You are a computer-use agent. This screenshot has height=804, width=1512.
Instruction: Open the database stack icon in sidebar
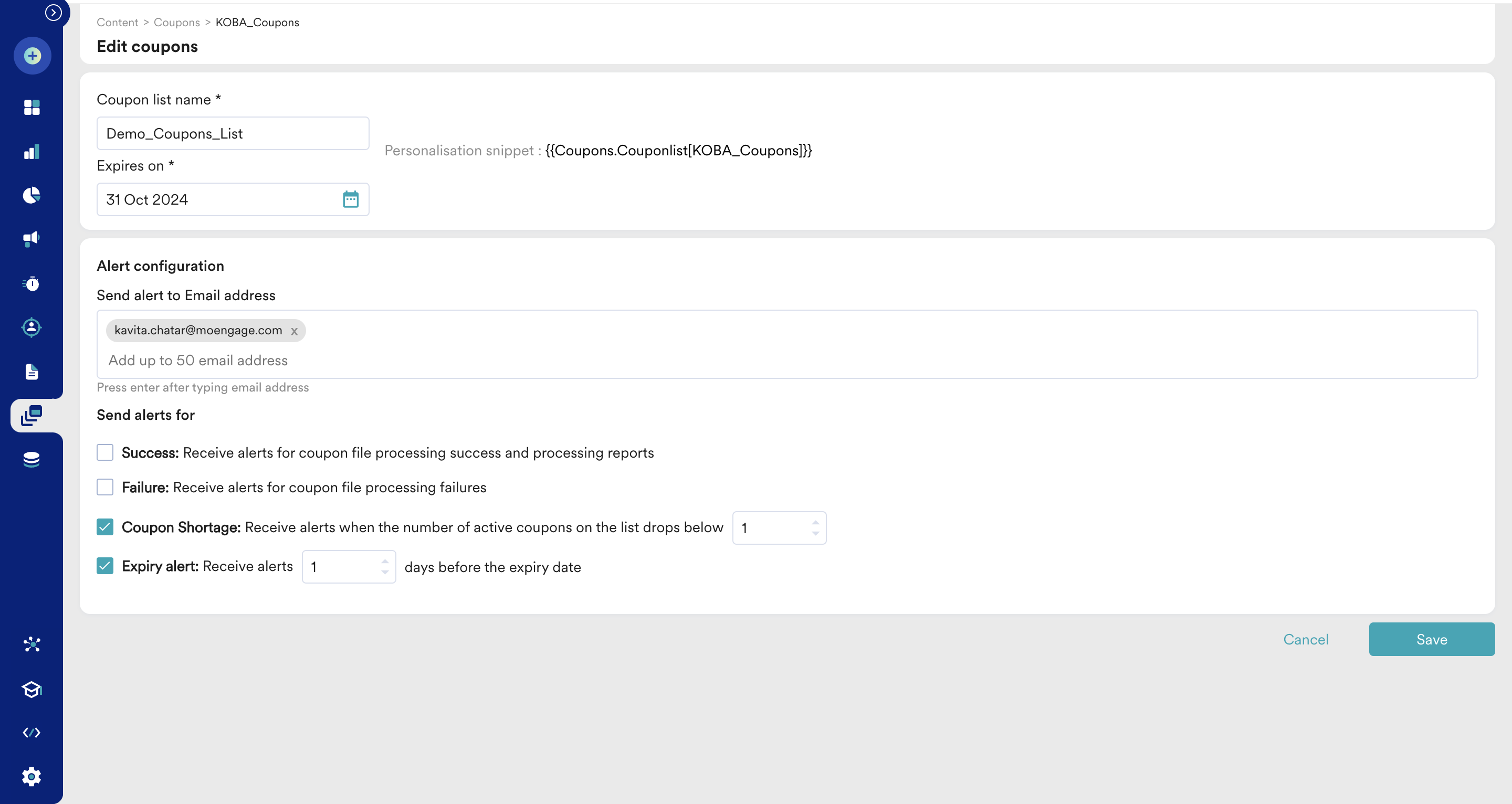point(31,460)
